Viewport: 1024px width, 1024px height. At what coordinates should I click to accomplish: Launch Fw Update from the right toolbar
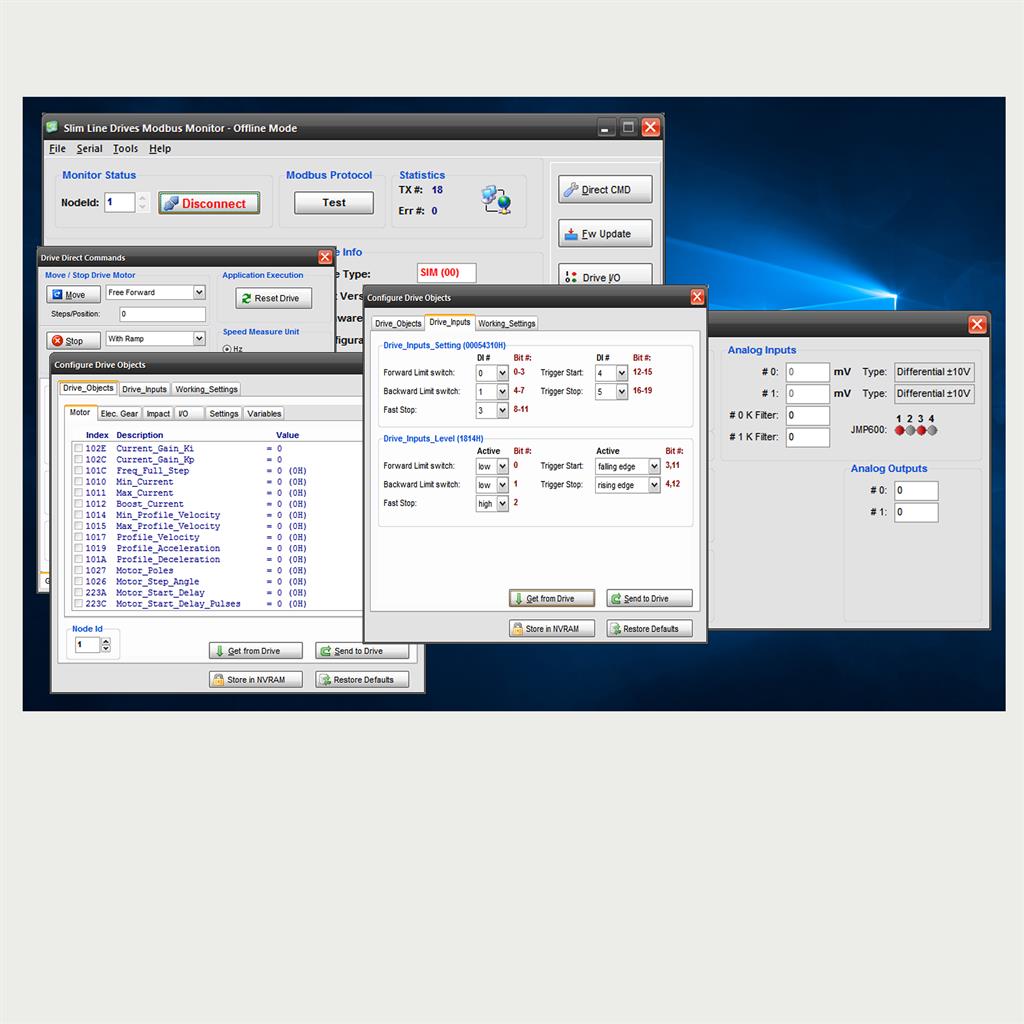(x=605, y=233)
